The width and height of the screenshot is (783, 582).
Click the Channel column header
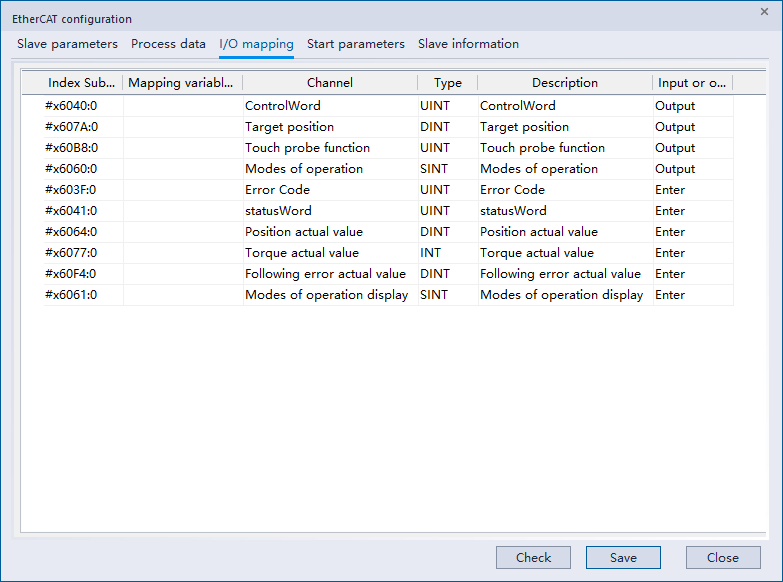click(329, 83)
